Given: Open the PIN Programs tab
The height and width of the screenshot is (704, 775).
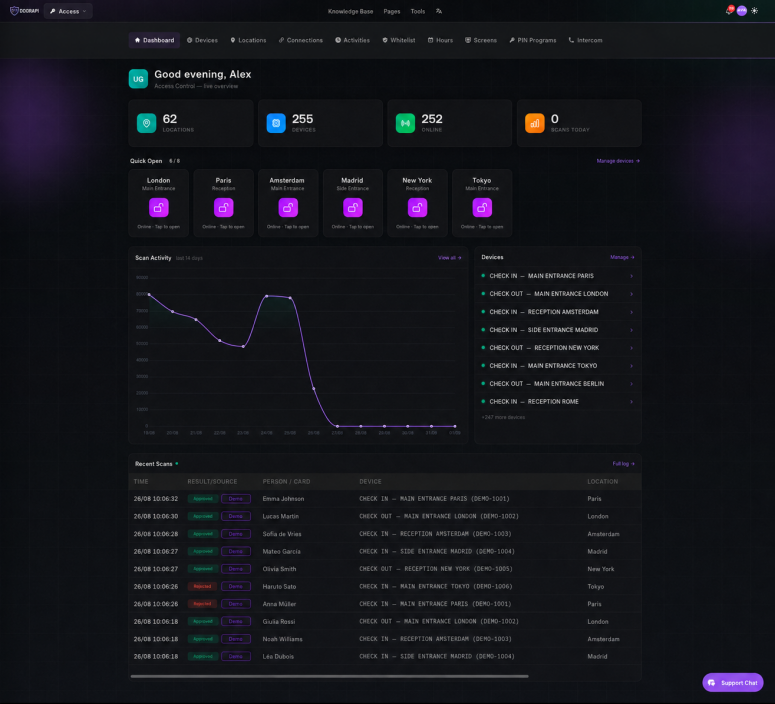Looking at the screenshot, I should (x=532, y=40).
